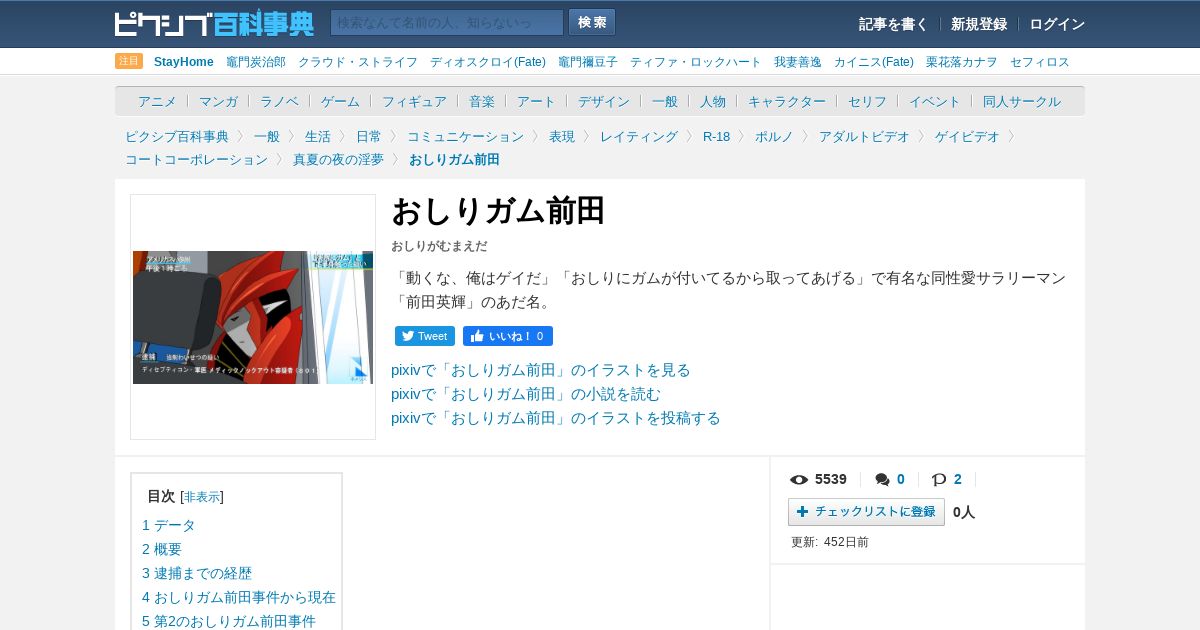Select the ゲーム category menu item
Image resolution: width=1200 pixels, height=630 pixels.
point(340,101)
